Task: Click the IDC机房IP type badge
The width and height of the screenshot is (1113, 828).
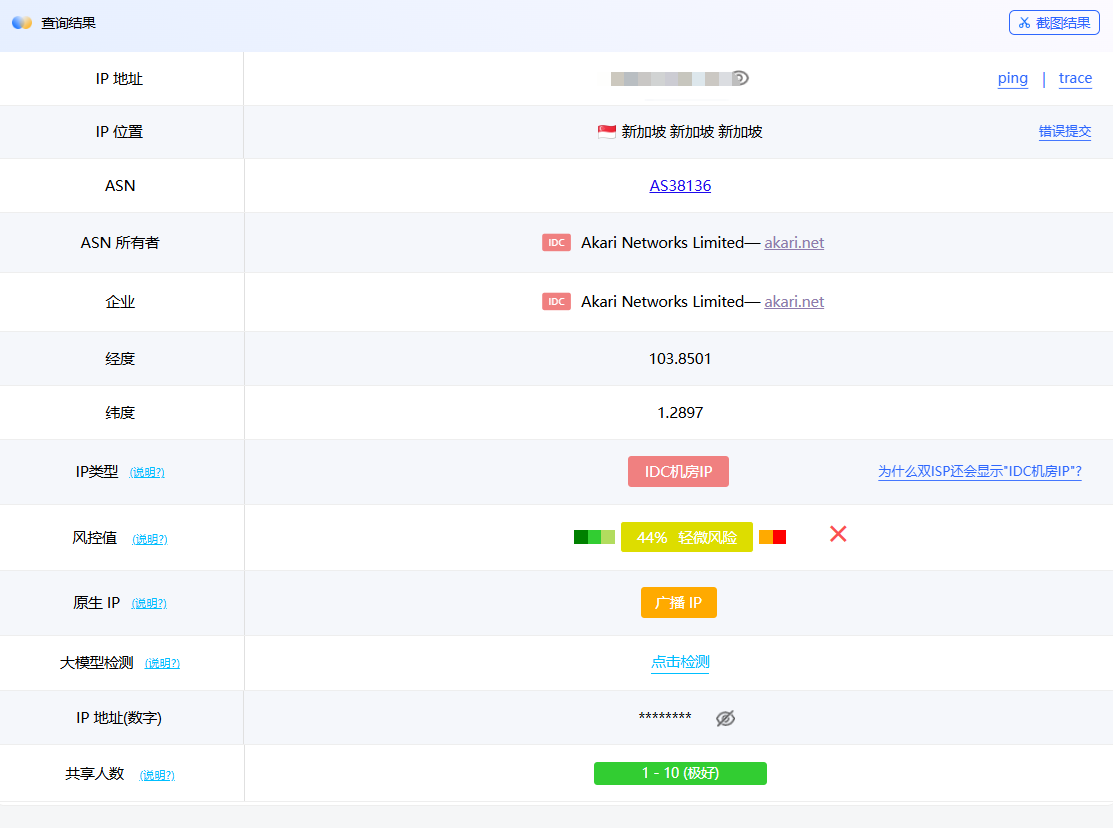Action: (x=678, y=472)
